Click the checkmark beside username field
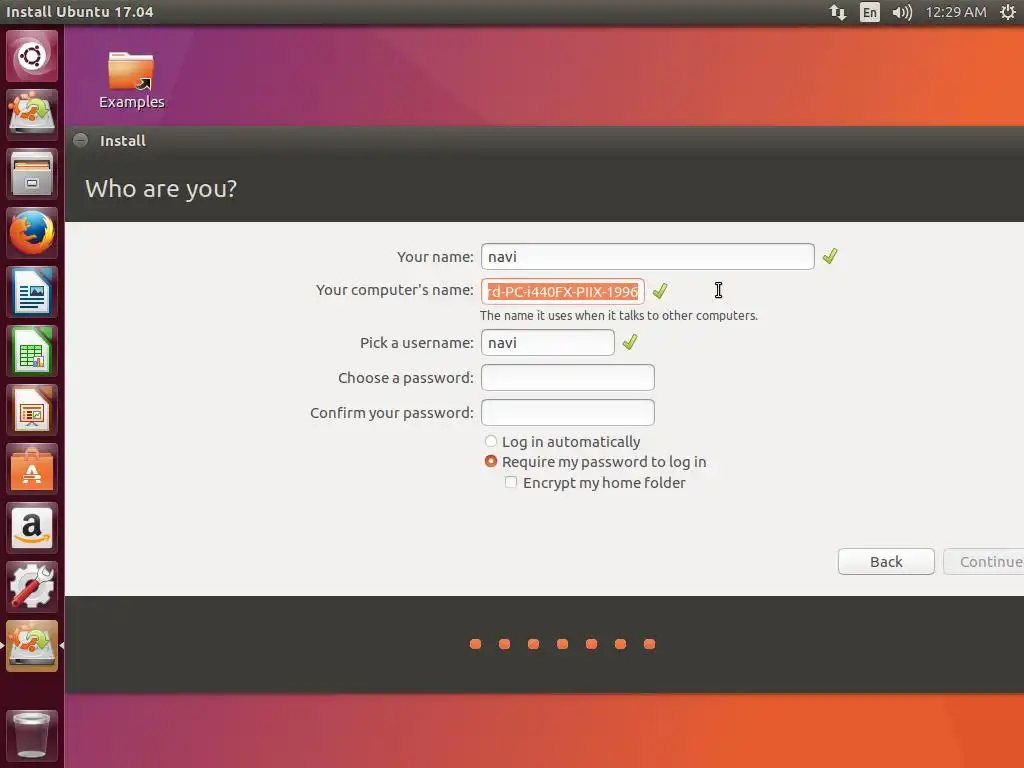 coord(630,342)
